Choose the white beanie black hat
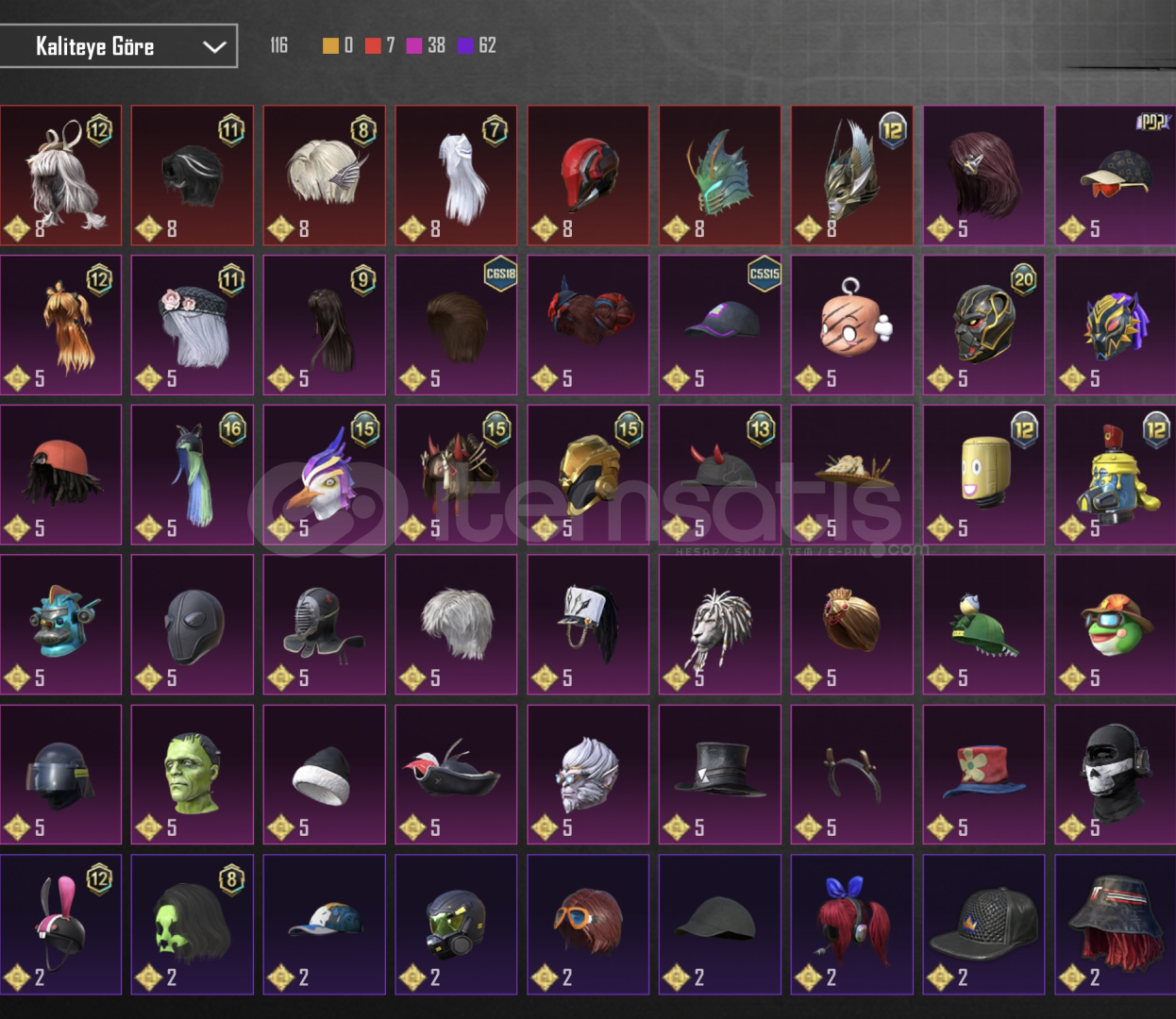 [325, 775]
